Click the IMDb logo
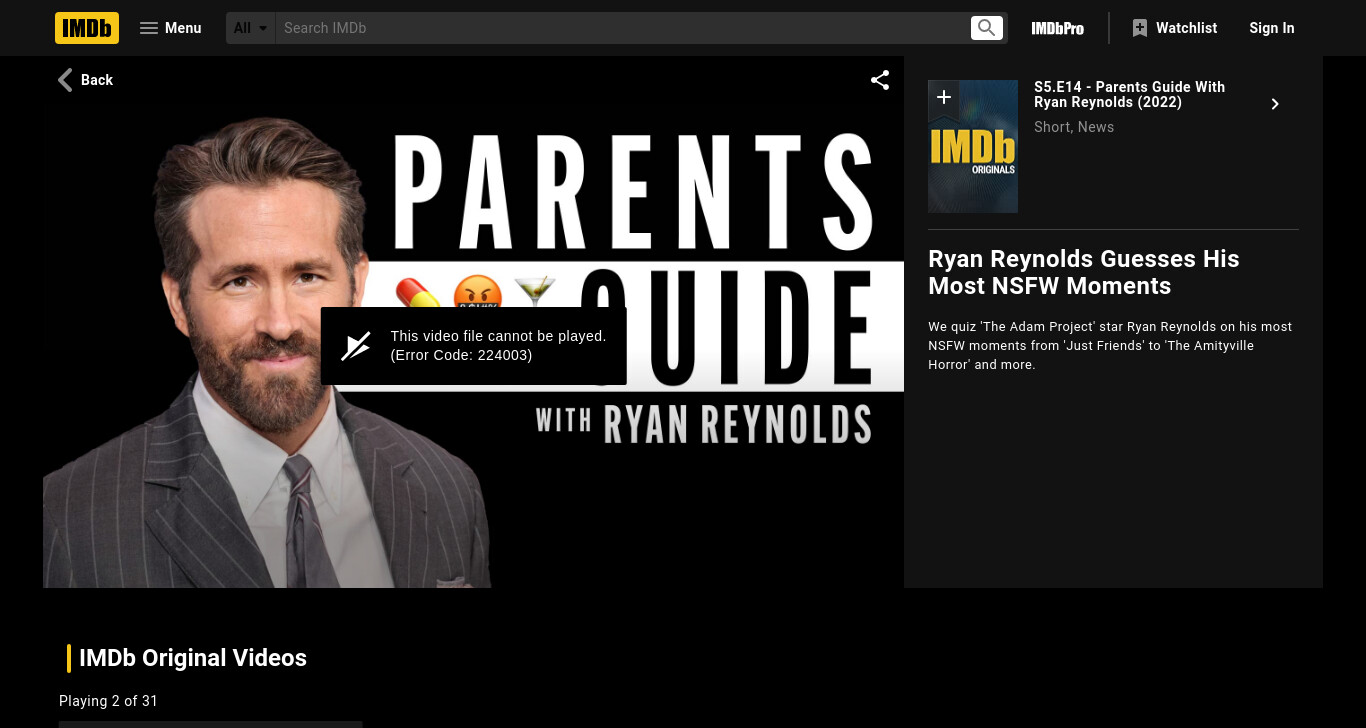 [87, 28]
